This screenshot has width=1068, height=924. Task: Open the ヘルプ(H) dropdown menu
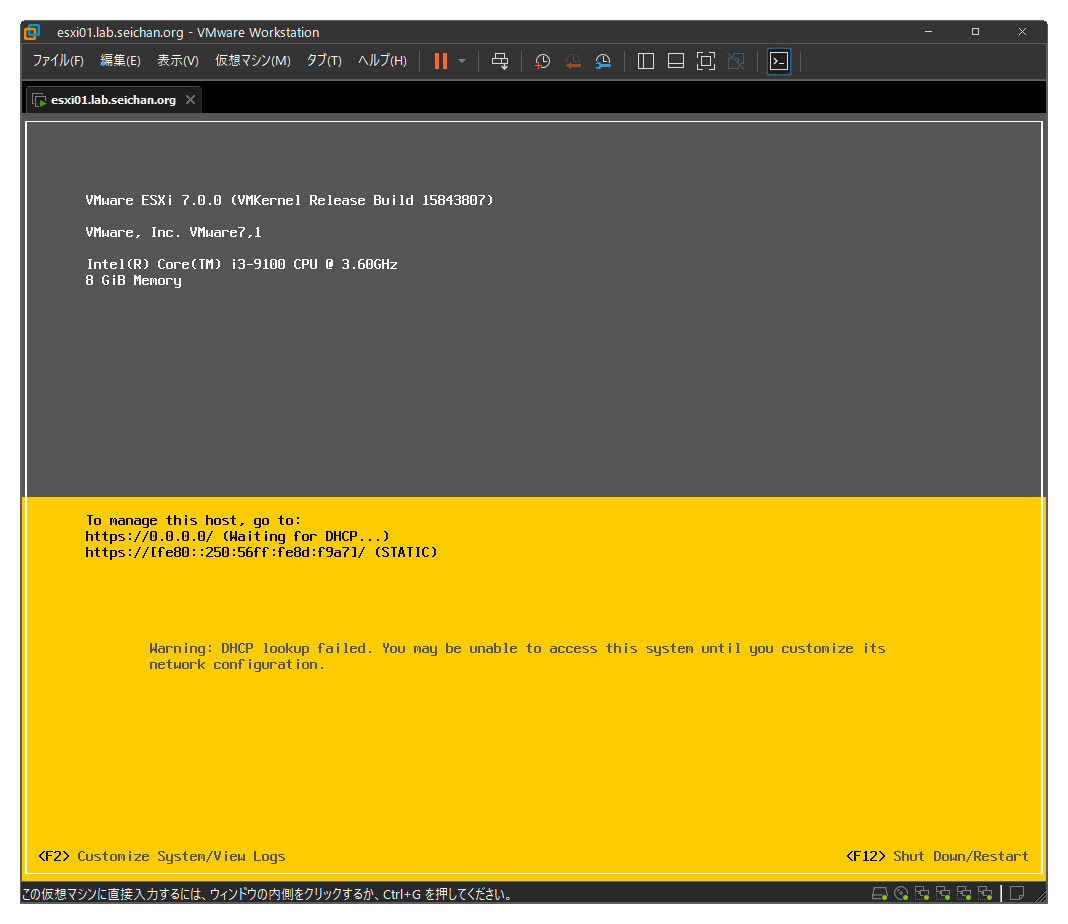pos(382,61)
